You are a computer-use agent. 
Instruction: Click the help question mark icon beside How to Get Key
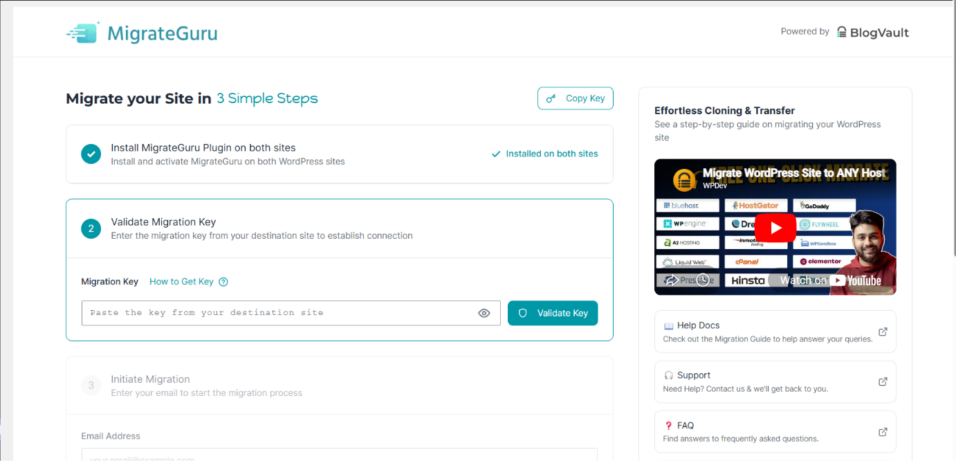coord(223,282)
